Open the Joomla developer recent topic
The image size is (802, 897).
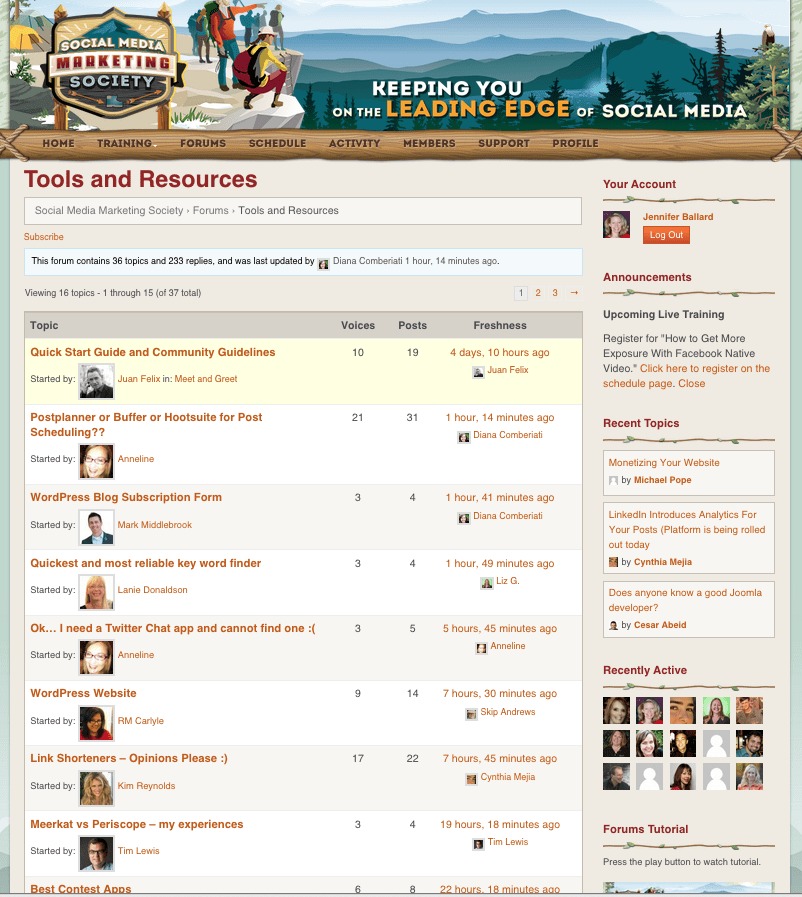[x=685, y=600]
